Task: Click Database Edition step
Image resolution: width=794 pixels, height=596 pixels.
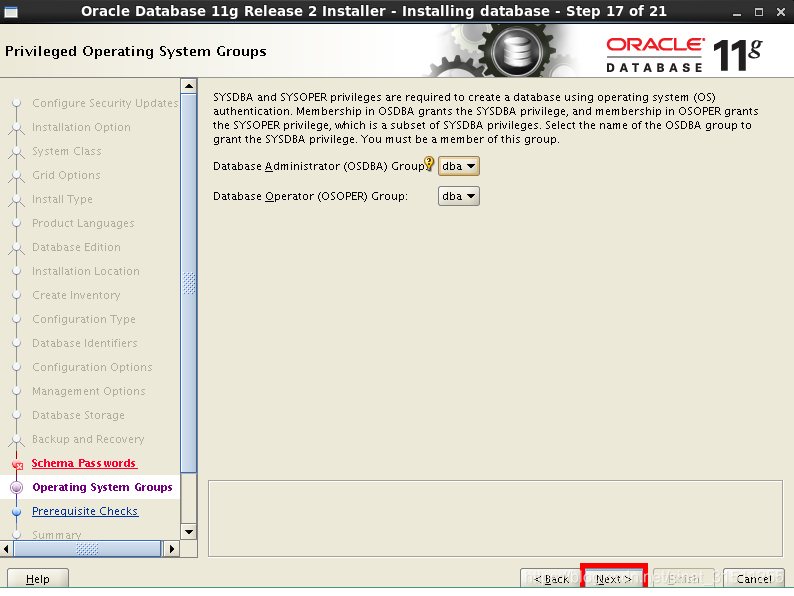Action: click(76, 247)
